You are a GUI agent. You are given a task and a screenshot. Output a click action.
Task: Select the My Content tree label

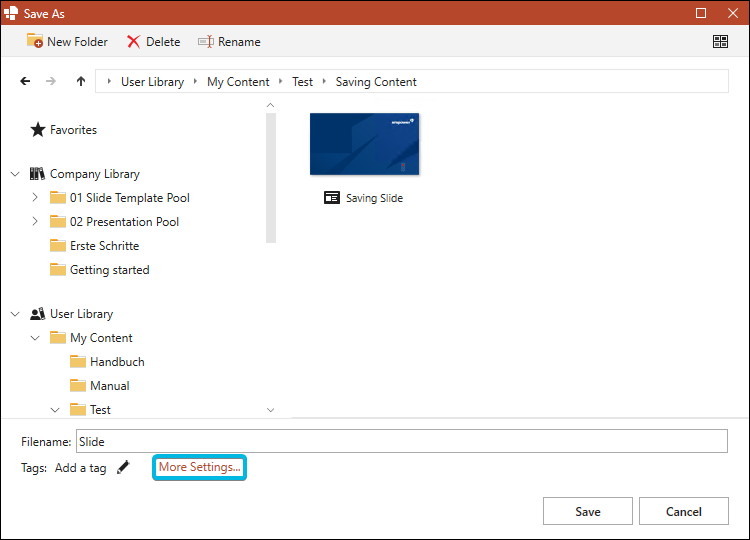[x=101, y=338]
